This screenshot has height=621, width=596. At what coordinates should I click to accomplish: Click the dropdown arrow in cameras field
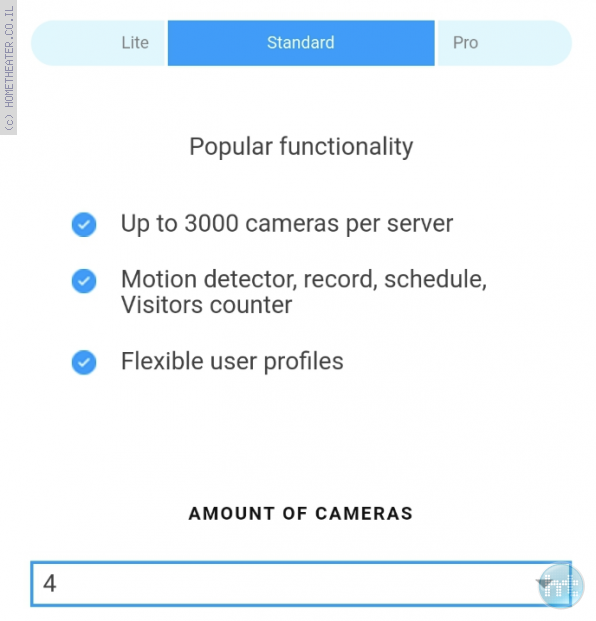coord(544,583)
